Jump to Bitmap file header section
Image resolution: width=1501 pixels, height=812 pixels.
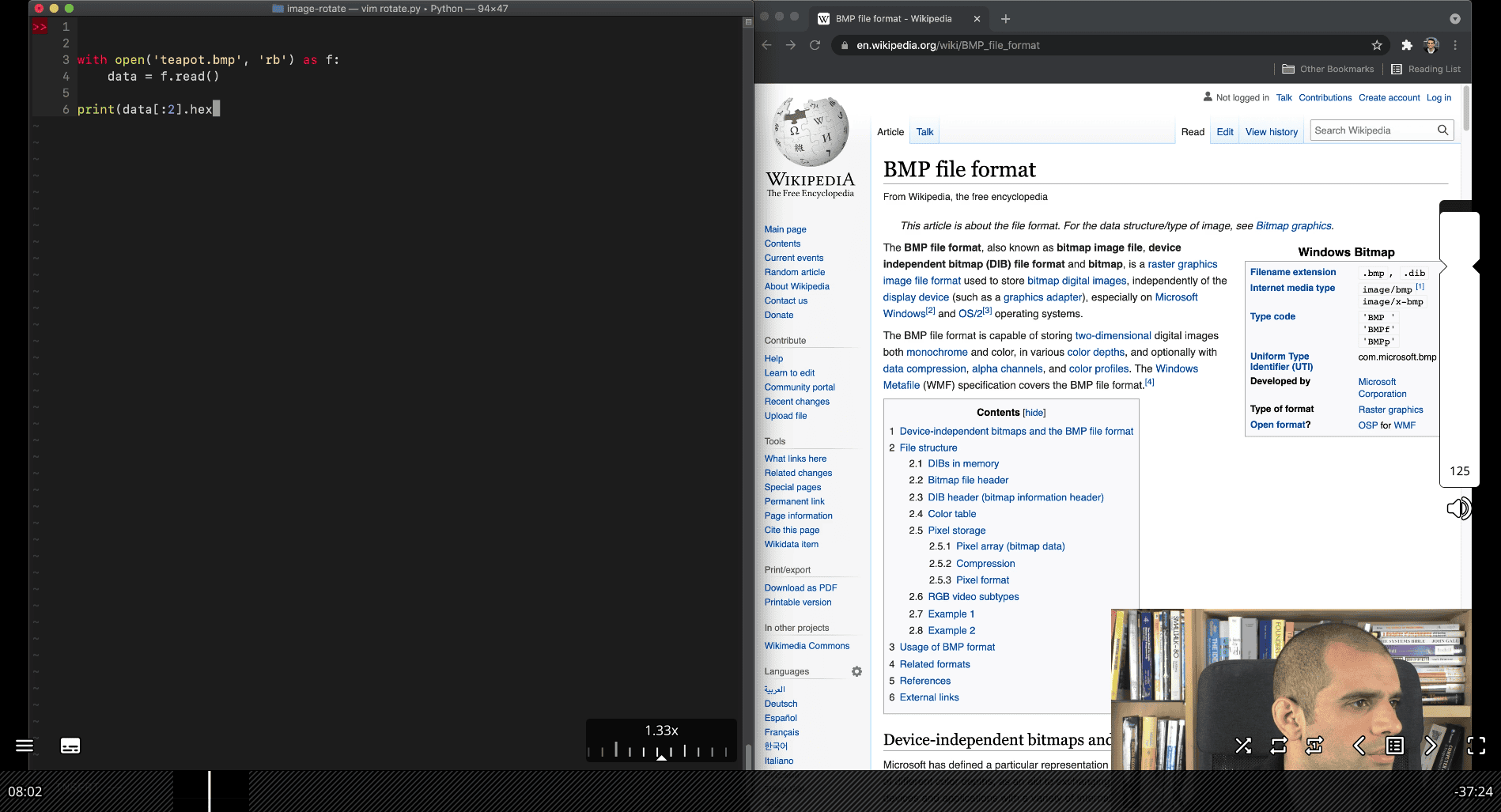coord(968,480)
